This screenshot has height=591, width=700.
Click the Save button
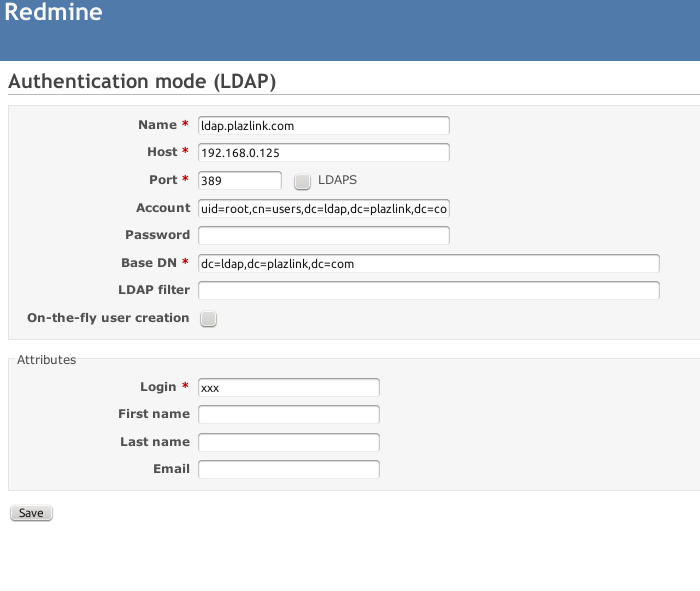(31, 513)
